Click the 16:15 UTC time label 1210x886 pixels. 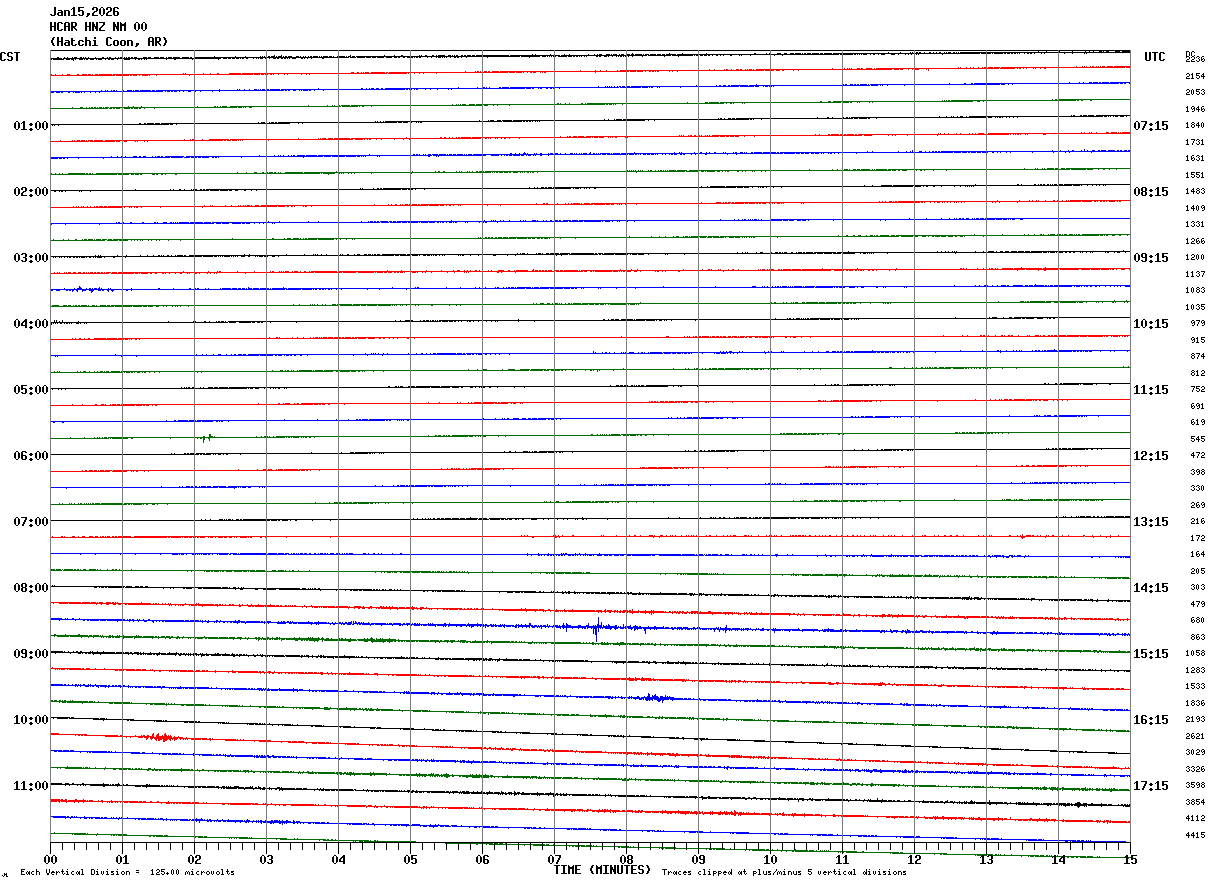[1151, 720]
